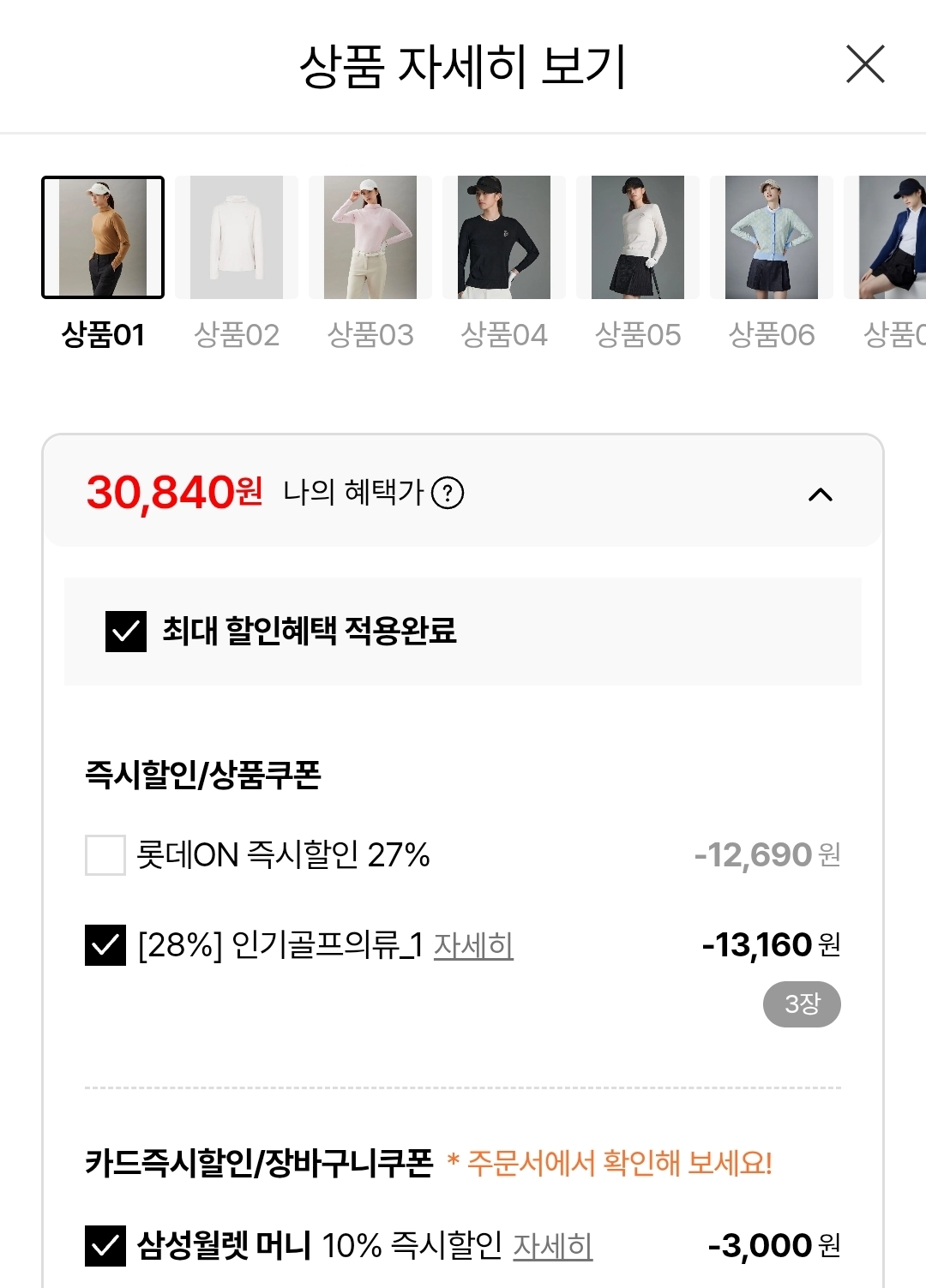Uncheck the [28%] 인기골프의류_1 coupon
The height and width of the screenshot is (1288, 926).
pyautogui.click(x=105, y=945)
